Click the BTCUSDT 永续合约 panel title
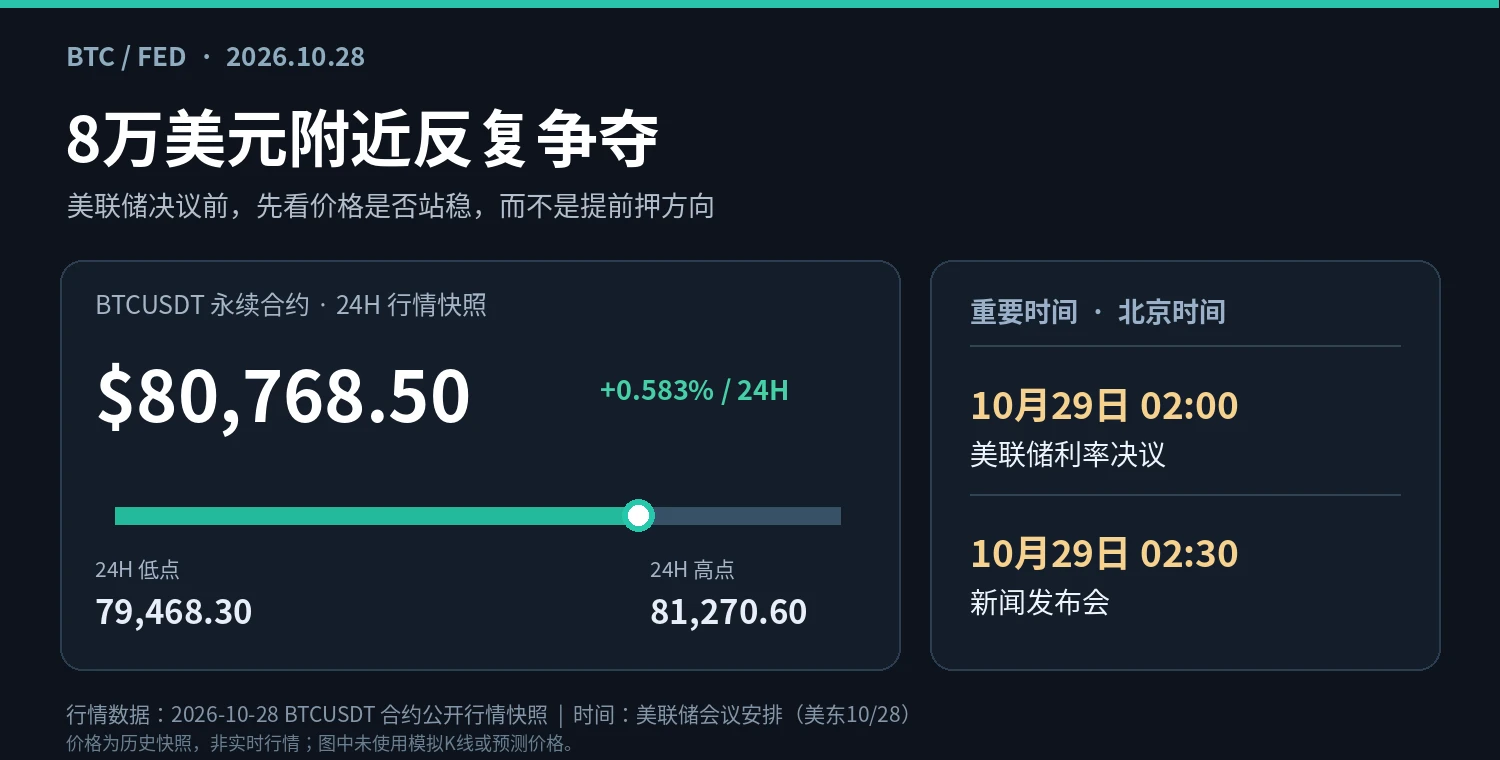 click(x=291, y=305)
